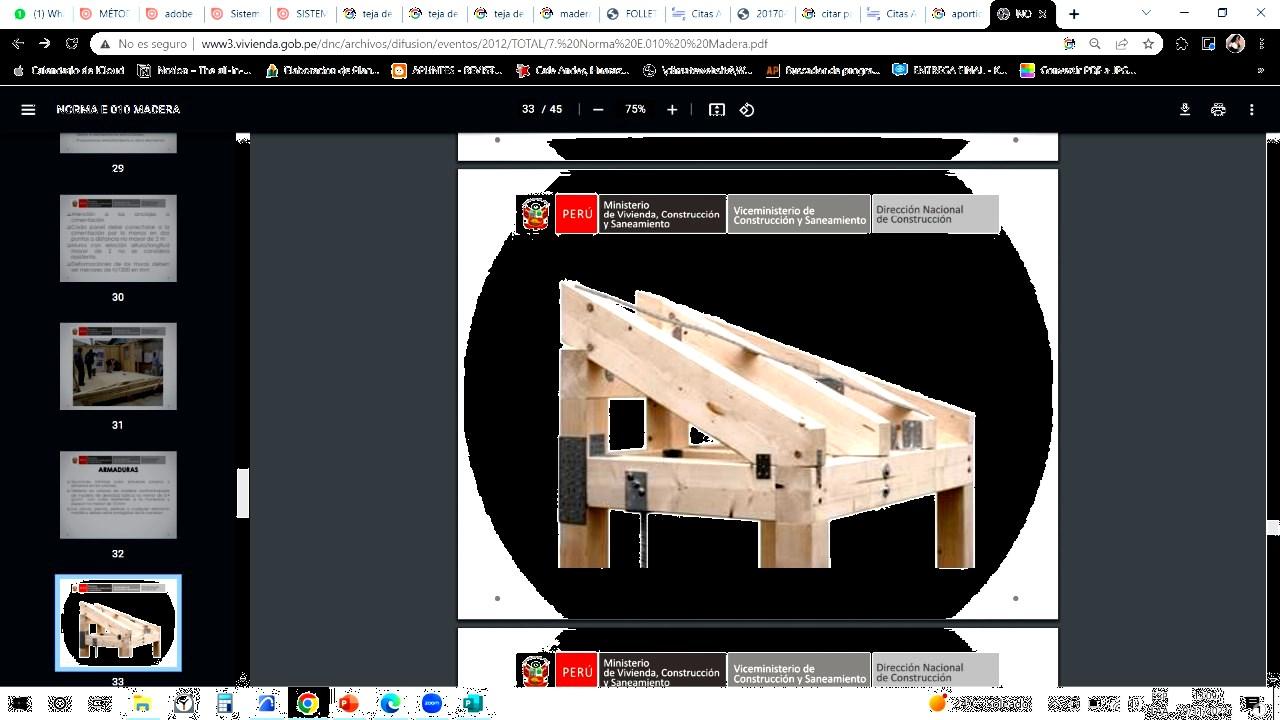The image size is (1280, 720).
Task: Open the Calendario de iCloud bookmark
Action: coord(70,71)
